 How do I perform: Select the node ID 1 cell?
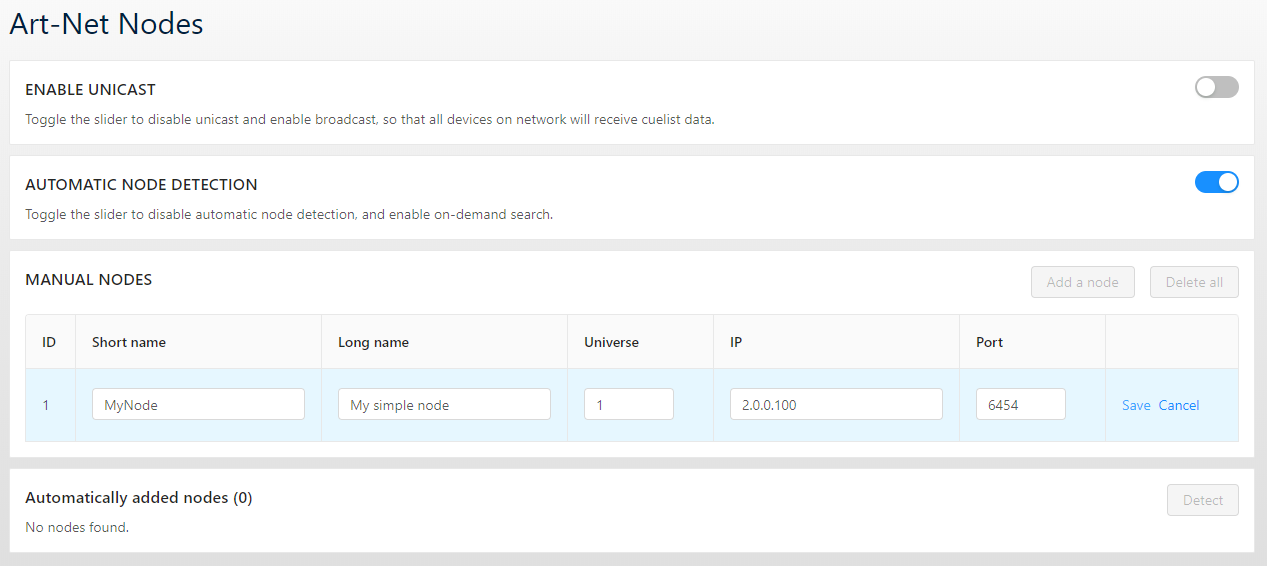point(50,405)
